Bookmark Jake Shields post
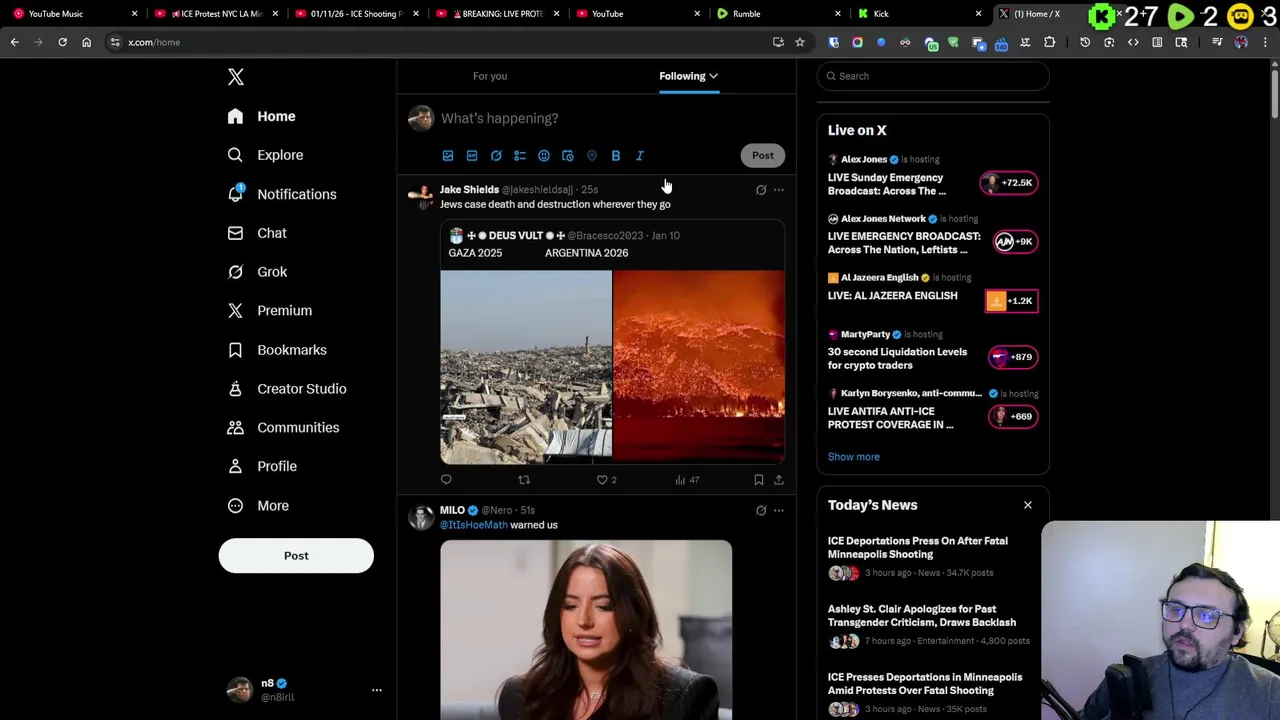The image size is (1280, 720). point(759,480)
